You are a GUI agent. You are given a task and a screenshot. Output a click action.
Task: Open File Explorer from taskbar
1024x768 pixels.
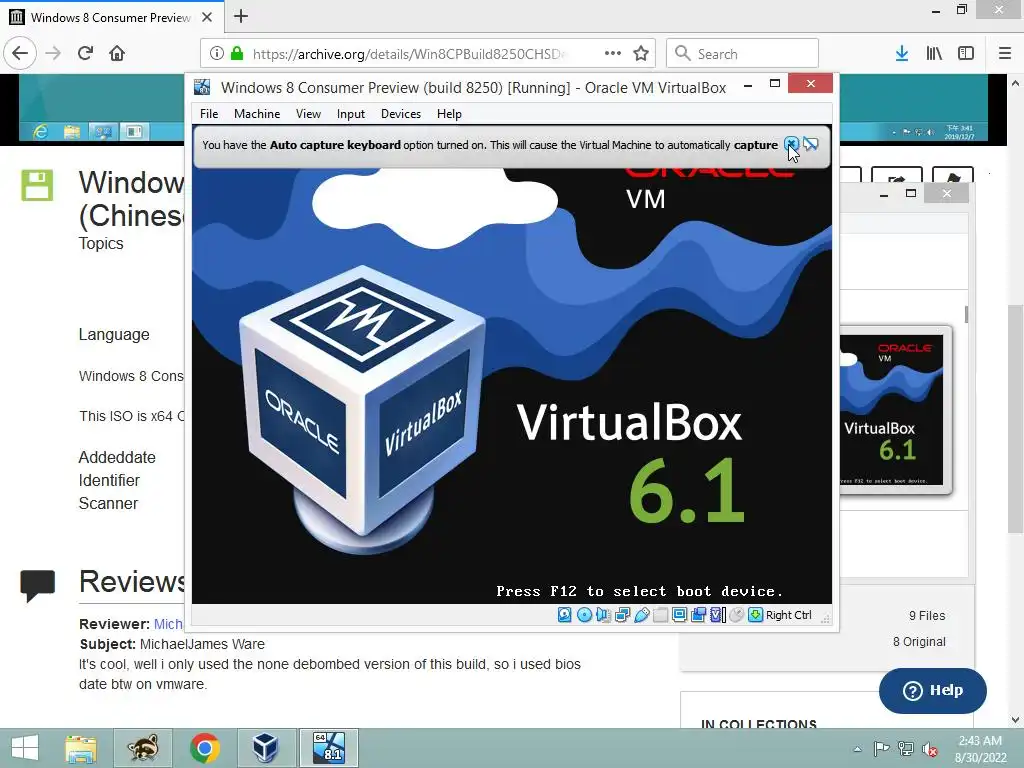pos(80,748)
